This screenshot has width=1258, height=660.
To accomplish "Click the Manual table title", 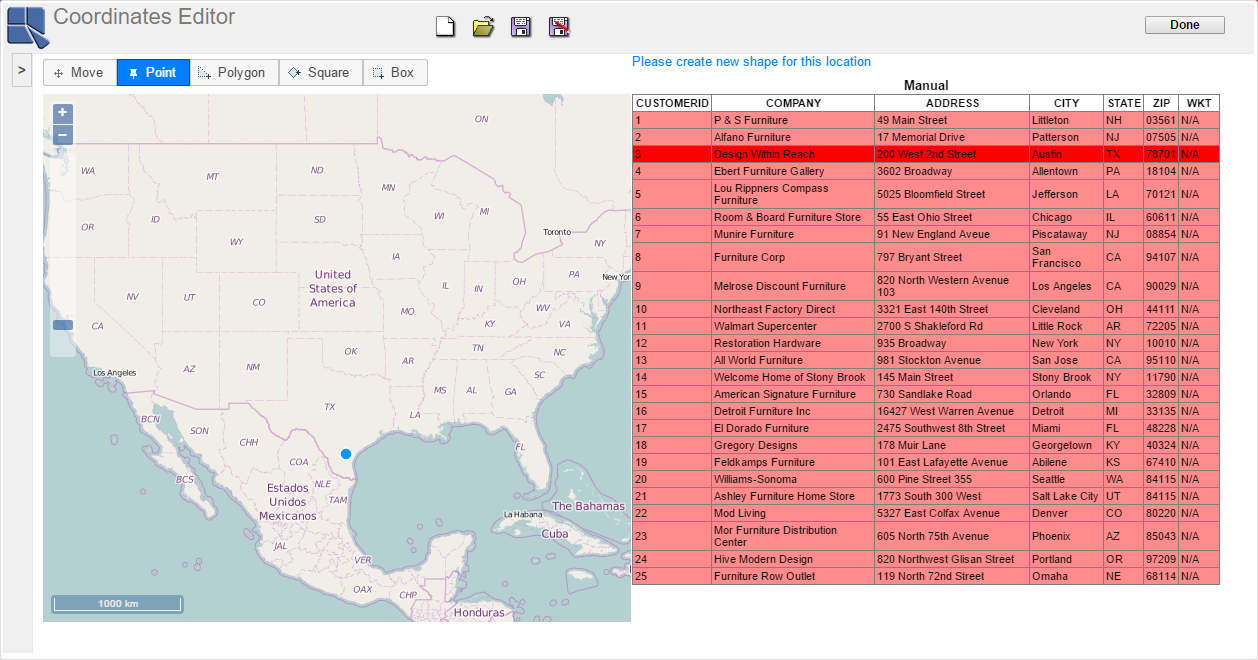I will click(x=926, y=86).
